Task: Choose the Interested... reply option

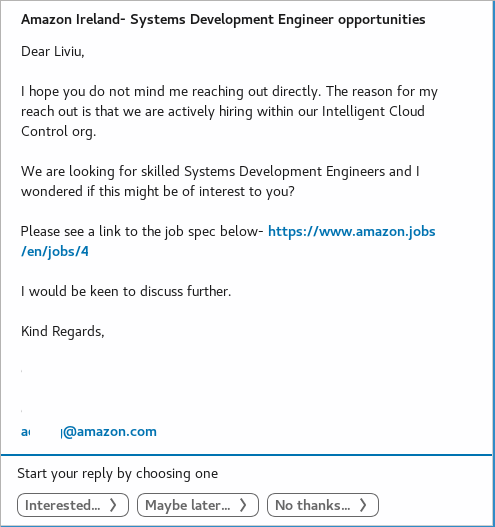Action: click(73, 505)
